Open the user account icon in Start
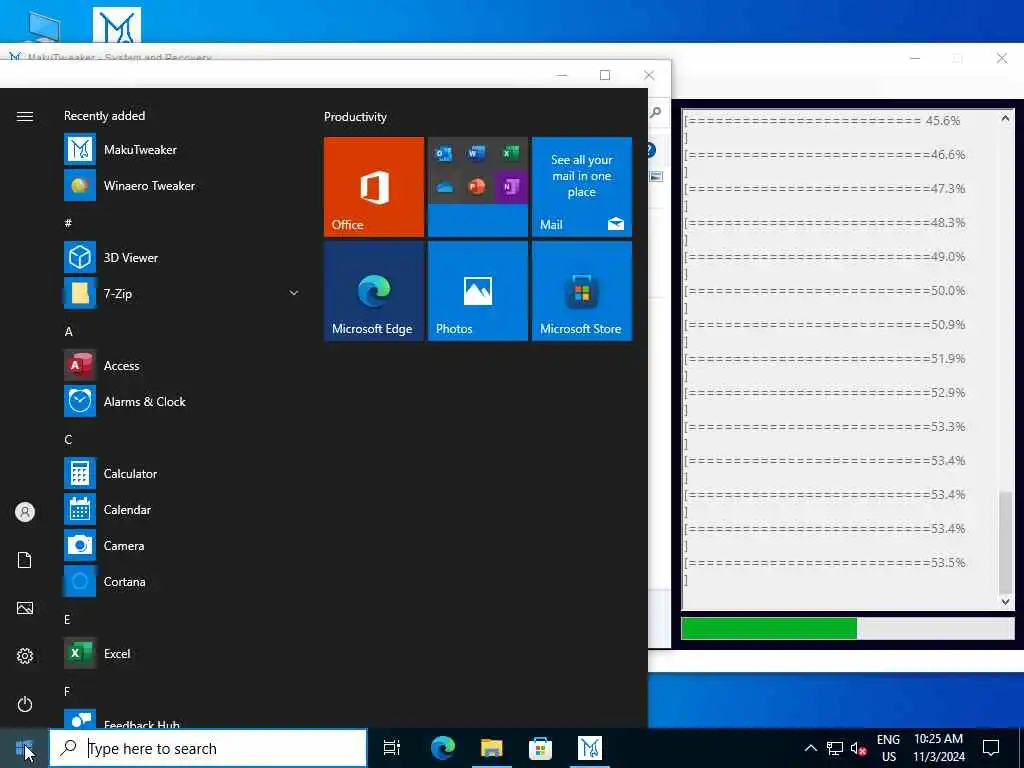 (x=25, y=512)
